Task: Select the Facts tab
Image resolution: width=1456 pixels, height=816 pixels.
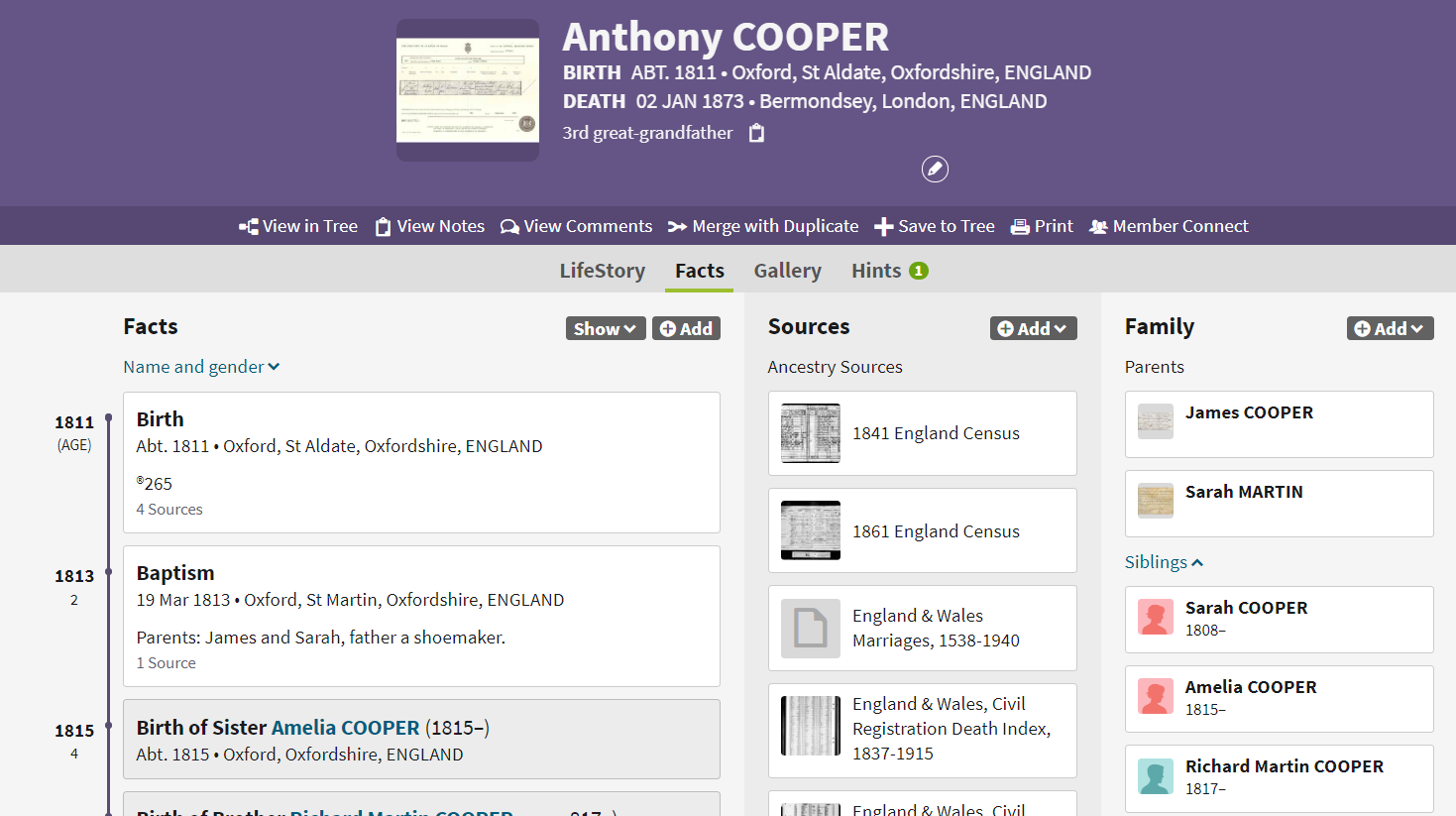Action: point(700,271)
